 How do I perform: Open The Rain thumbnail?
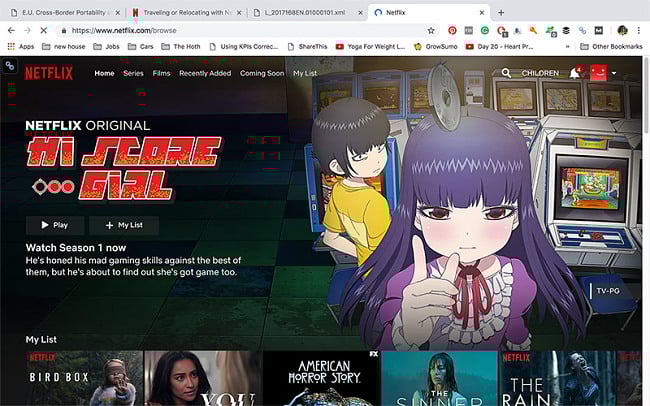click(x=558, y=378)
